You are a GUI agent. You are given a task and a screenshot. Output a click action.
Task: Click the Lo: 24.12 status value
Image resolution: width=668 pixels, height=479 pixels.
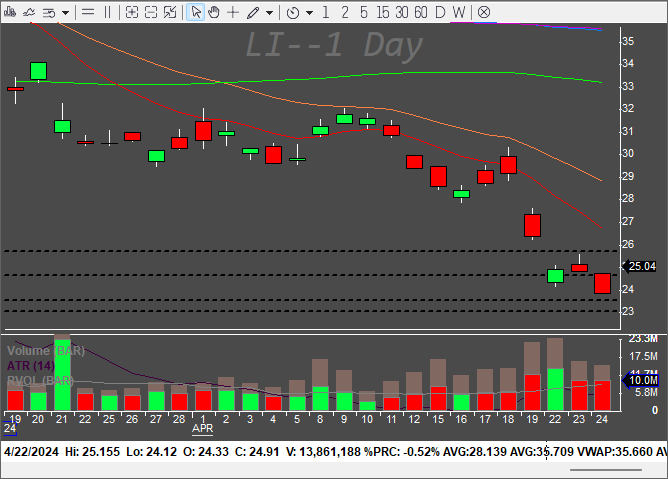[151, 452]
